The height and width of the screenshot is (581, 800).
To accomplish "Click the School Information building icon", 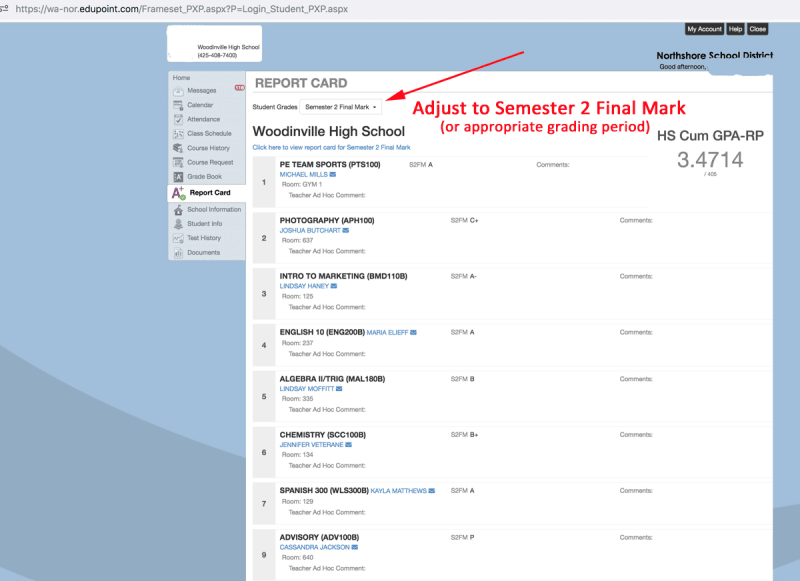I will [x=177, y=210].
